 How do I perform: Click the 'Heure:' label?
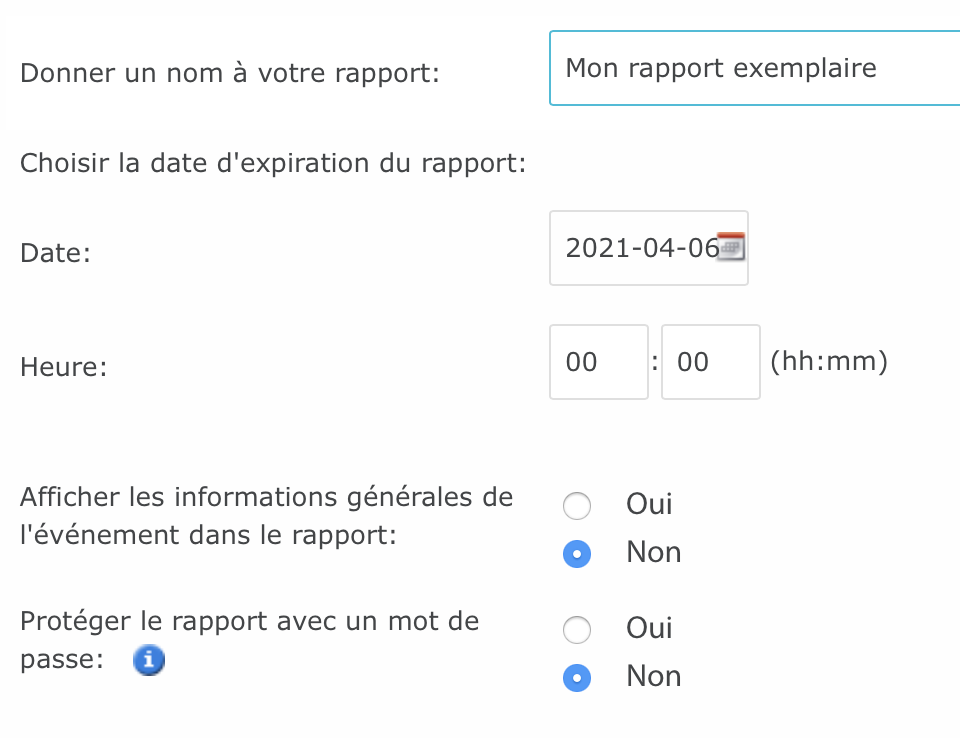click(63, 367)
